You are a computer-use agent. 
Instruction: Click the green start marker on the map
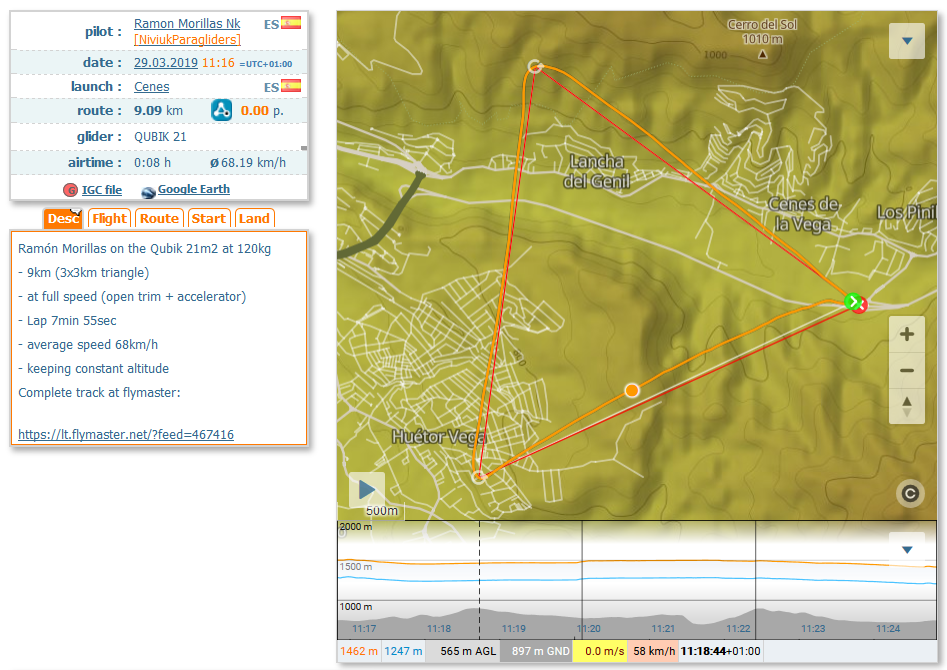point(851,301)
